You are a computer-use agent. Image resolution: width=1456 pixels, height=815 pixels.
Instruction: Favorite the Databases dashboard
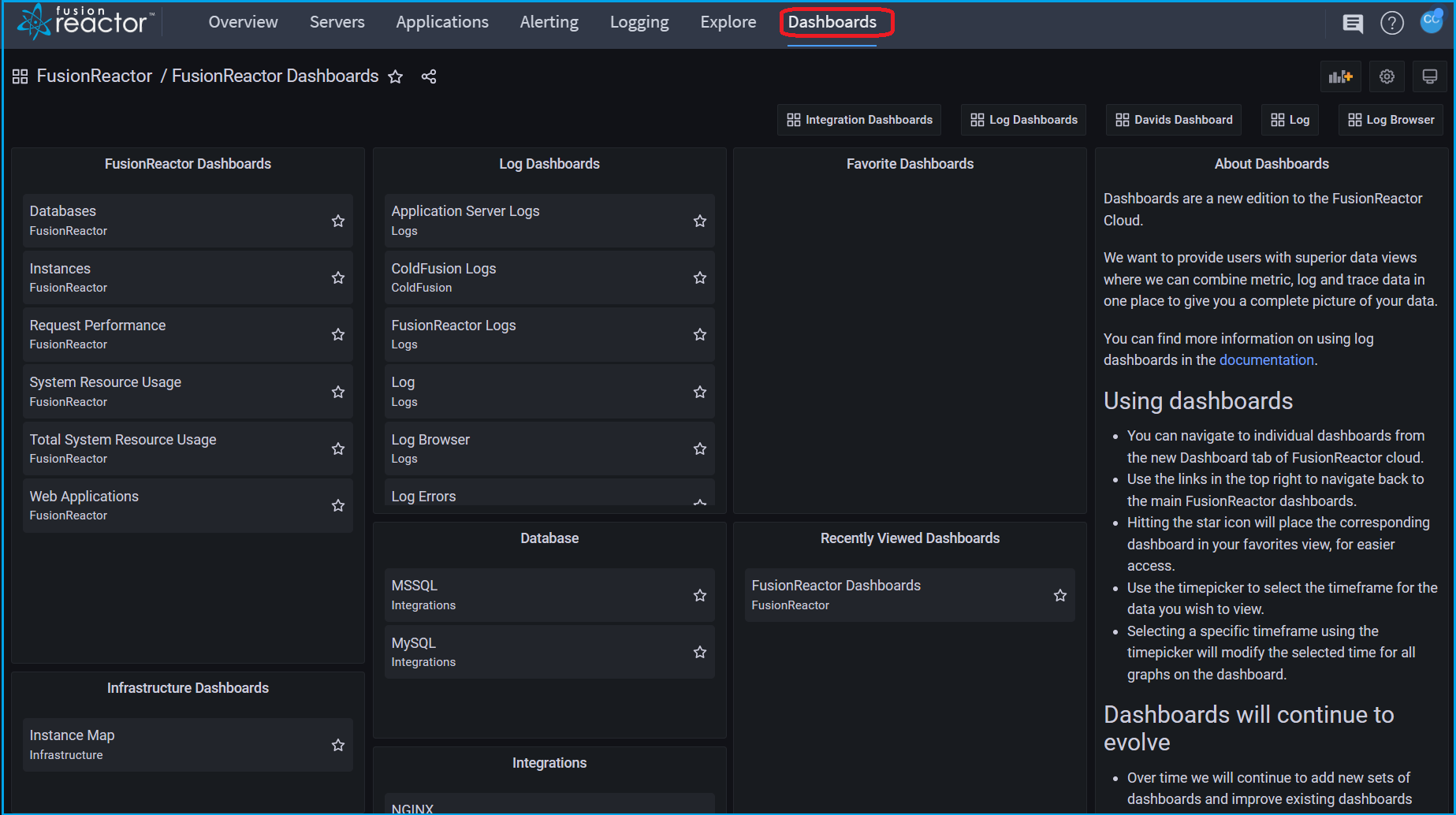338,221
